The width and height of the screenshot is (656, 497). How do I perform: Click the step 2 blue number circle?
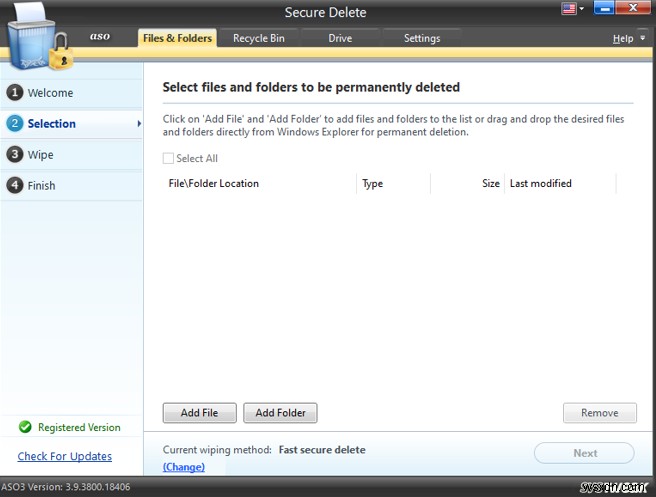point(15,123)
